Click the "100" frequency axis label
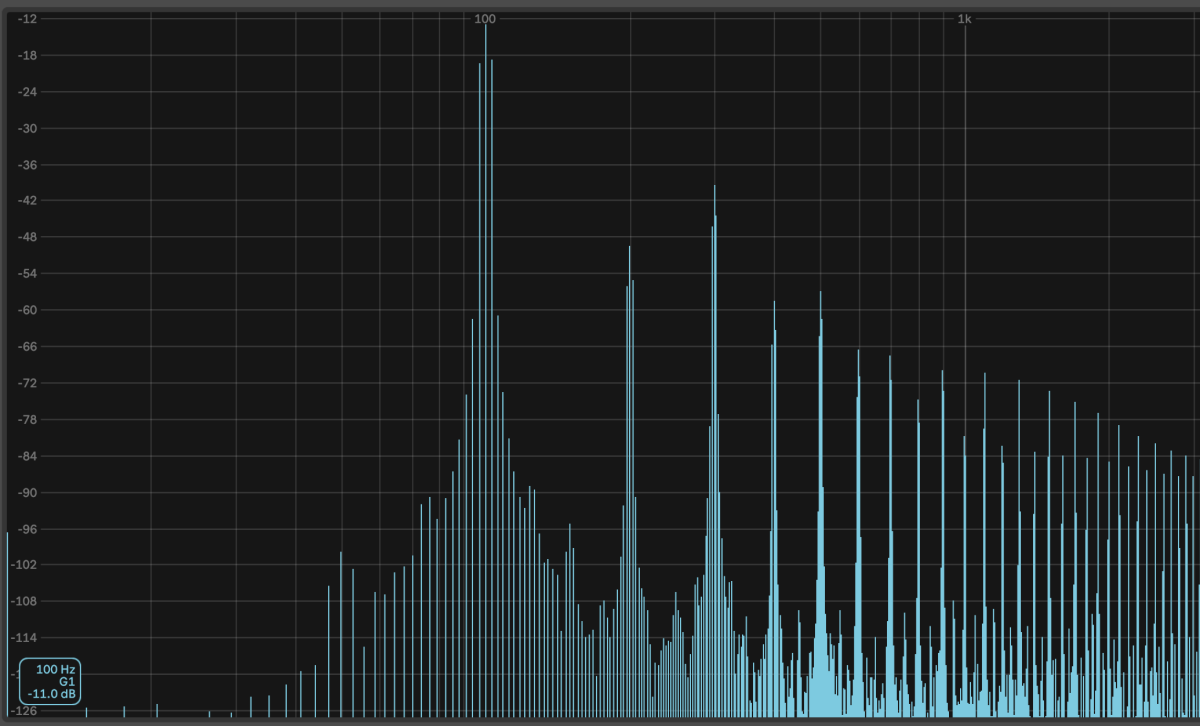This screenshot has height=726, width=1200. (485, 19)
